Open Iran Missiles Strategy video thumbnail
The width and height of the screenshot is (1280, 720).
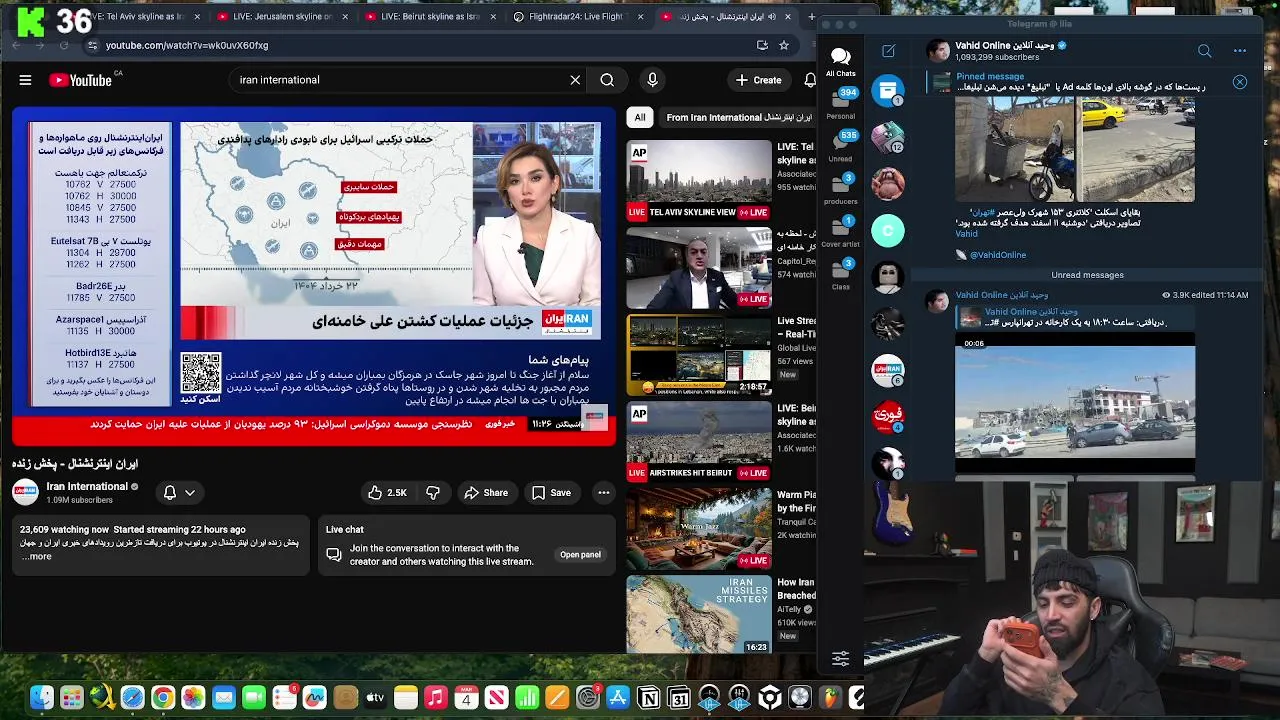pos(699,614)
